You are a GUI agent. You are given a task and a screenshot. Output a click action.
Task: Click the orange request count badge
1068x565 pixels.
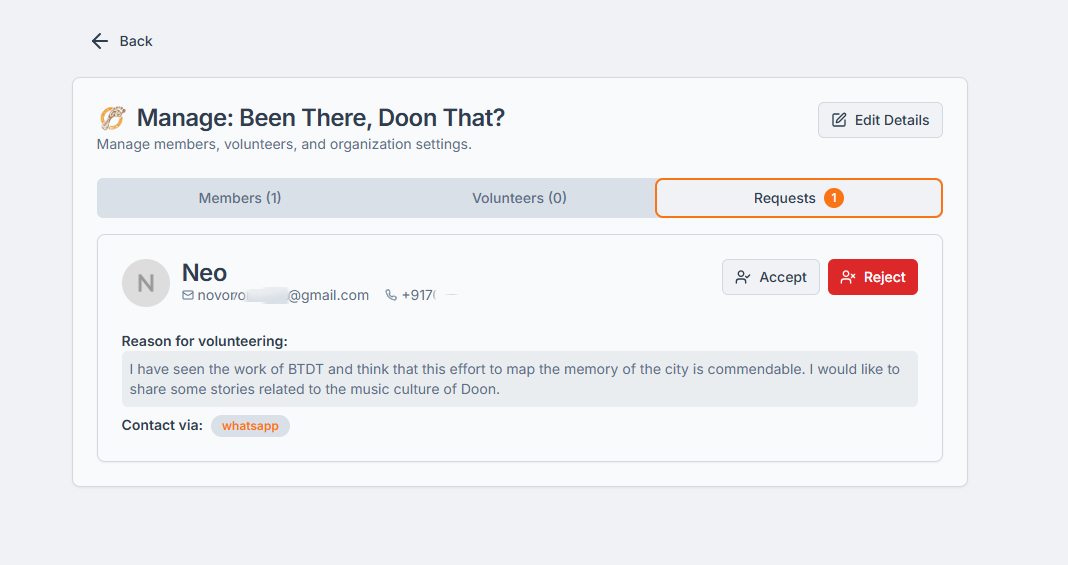[834, 198]
